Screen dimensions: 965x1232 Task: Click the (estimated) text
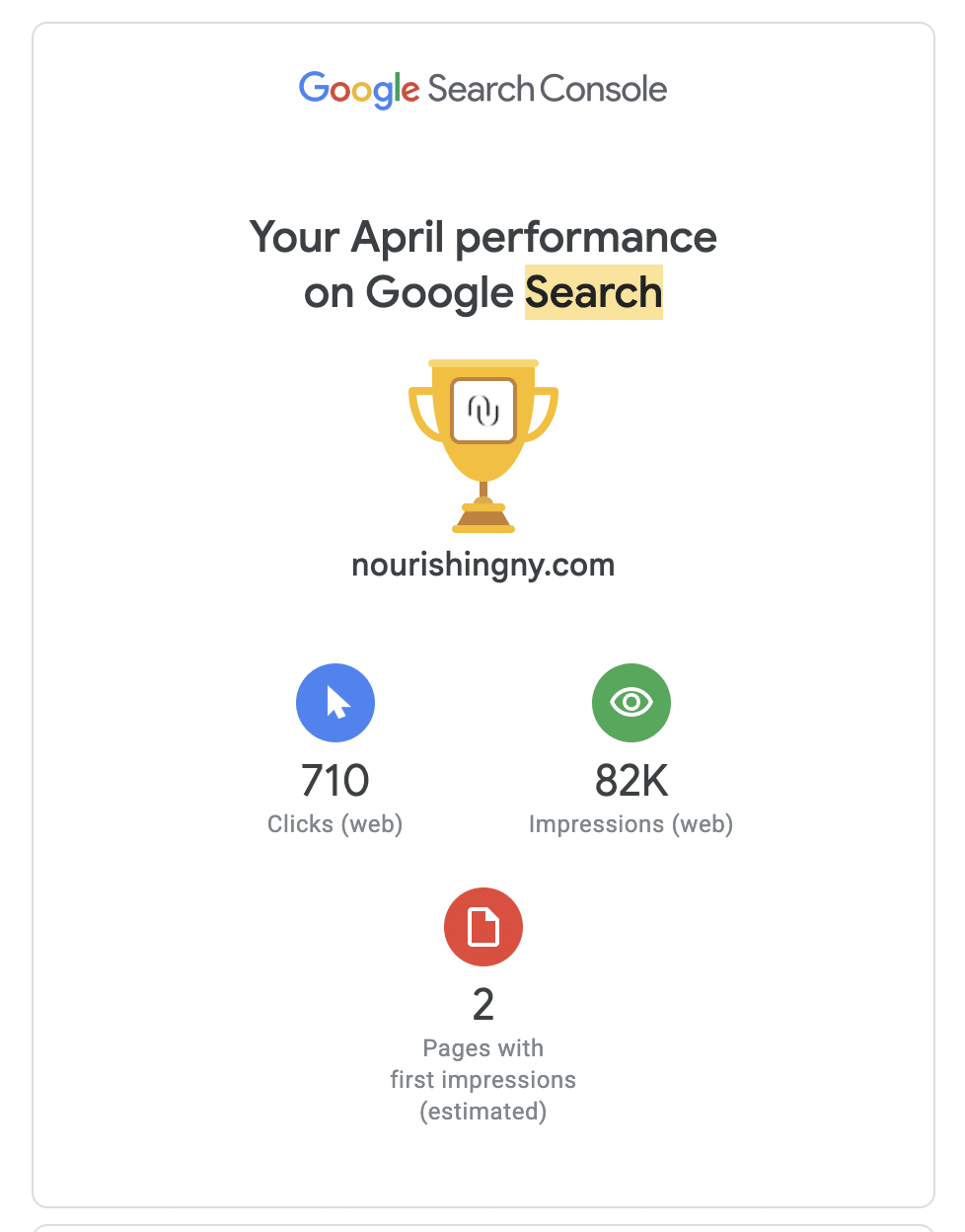click(483, 1112)
